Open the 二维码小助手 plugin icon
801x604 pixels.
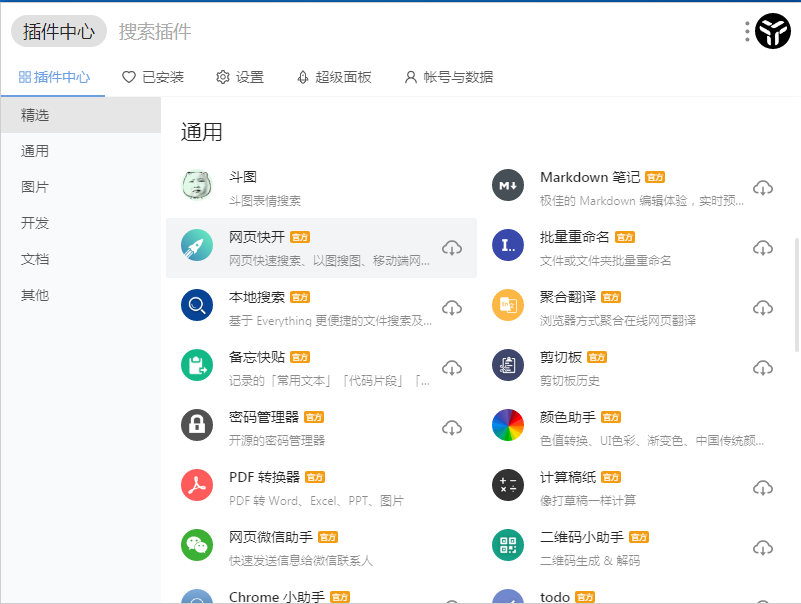(508, 545)
